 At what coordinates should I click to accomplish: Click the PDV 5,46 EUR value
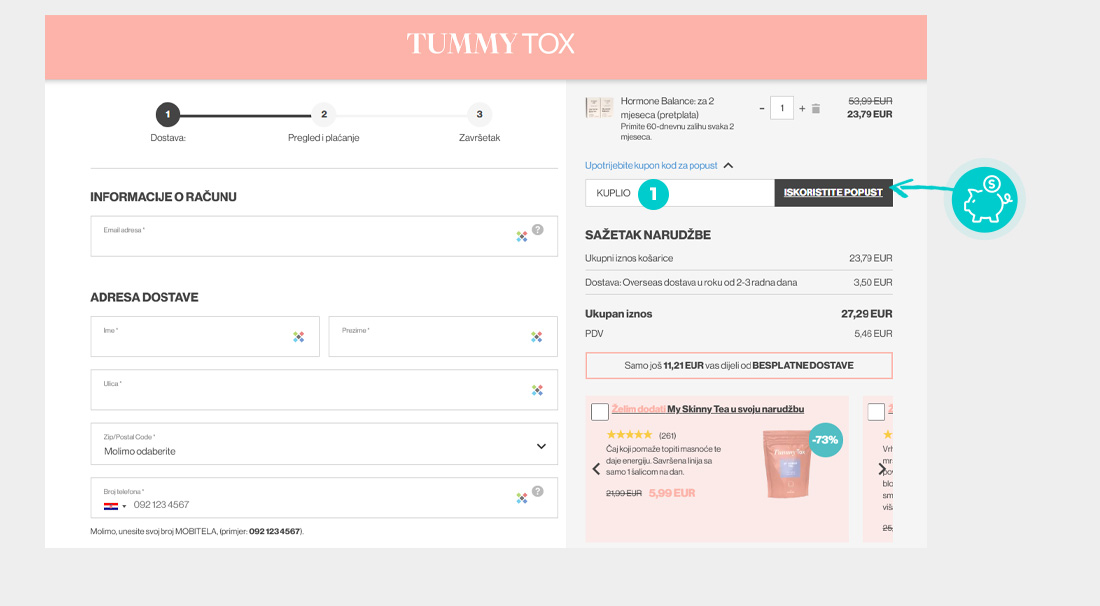click(873, 334)
